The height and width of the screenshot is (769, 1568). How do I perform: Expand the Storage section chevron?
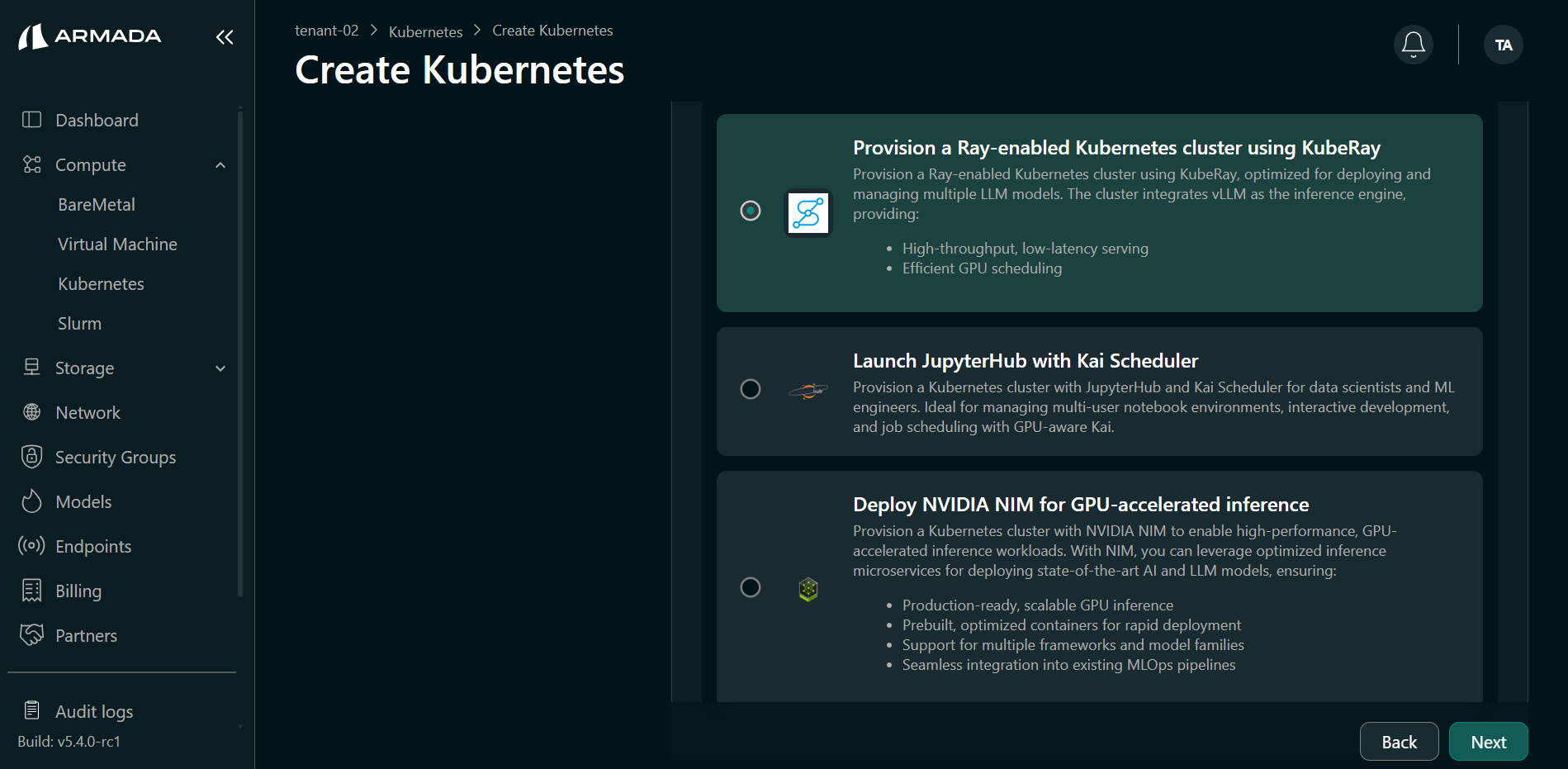[x=220, y=368]
